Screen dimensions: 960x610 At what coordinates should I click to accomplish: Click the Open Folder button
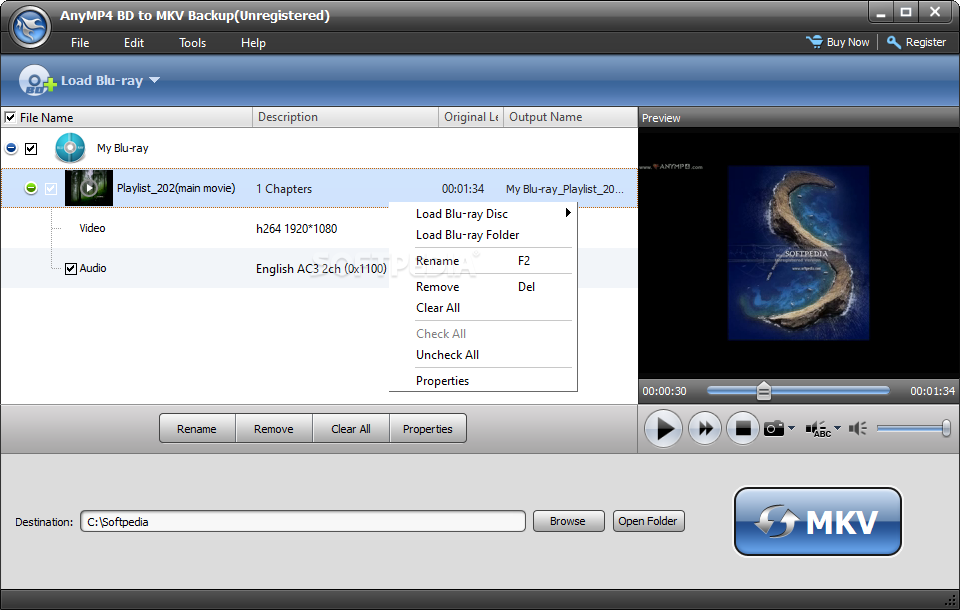pos(648,521)
